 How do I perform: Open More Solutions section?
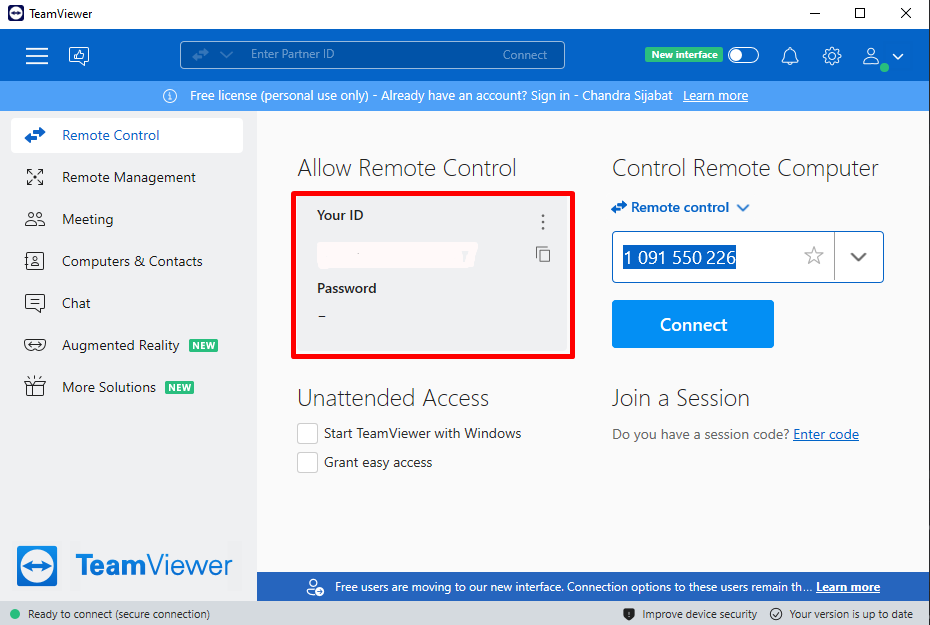coord(127,387)
